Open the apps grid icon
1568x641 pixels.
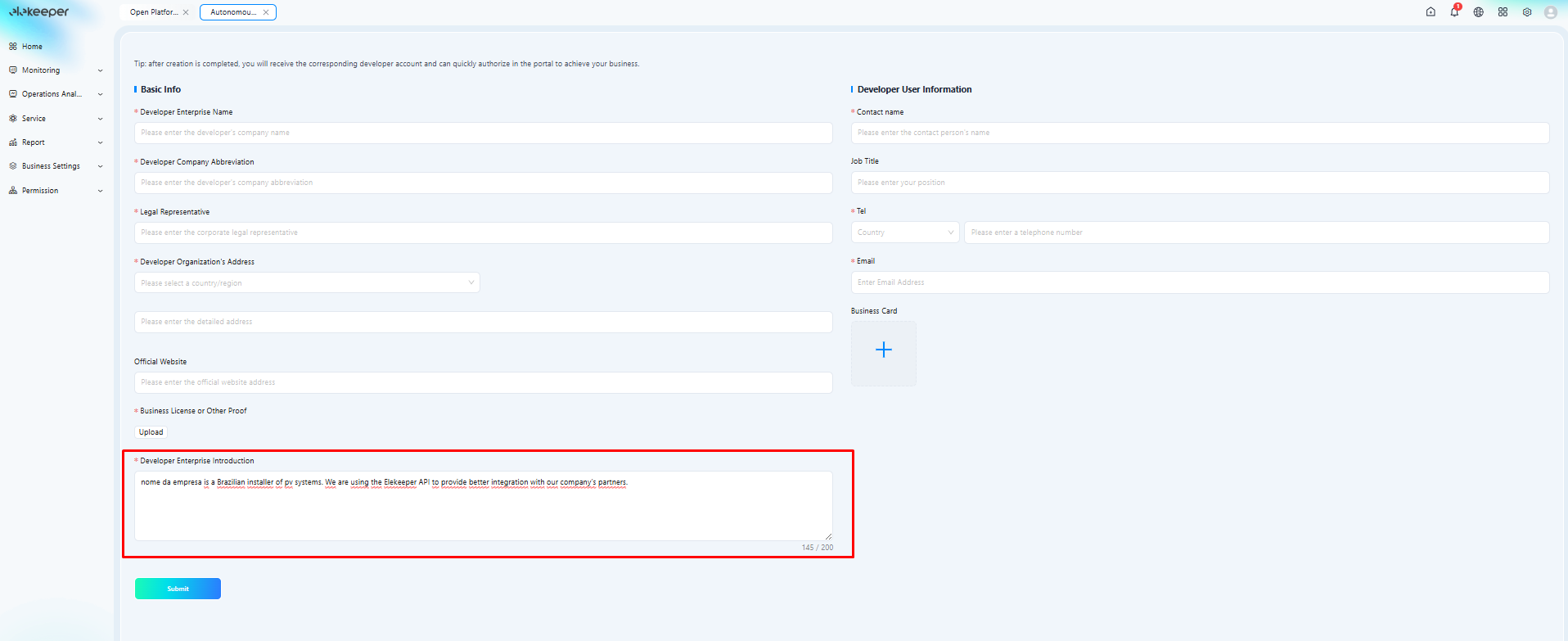(1503, 12)
